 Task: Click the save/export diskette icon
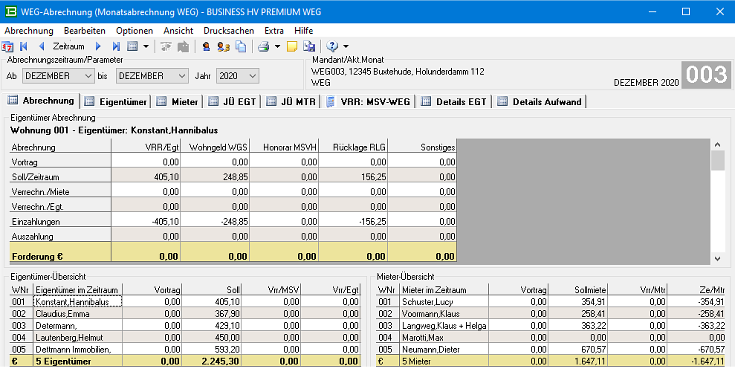(x=309, y=46)
